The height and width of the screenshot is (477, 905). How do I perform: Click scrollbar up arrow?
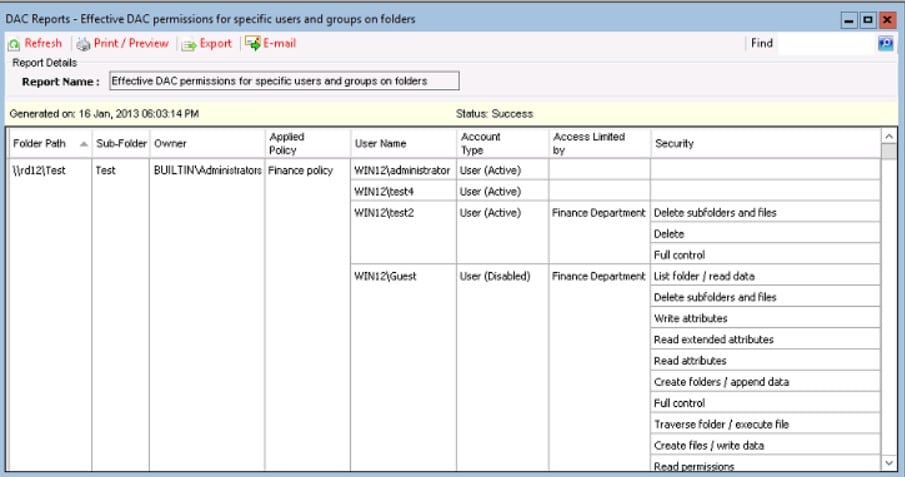pyautogui.click(x=889, y=136)
